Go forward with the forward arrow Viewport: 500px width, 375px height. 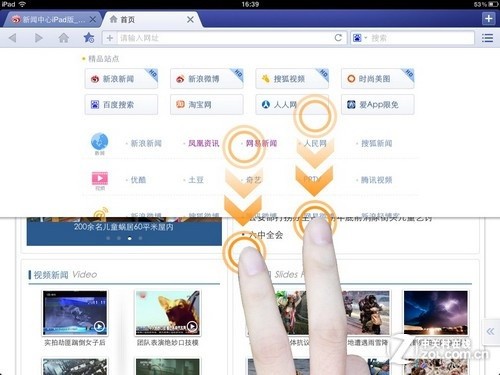click(x=38, y=38)
